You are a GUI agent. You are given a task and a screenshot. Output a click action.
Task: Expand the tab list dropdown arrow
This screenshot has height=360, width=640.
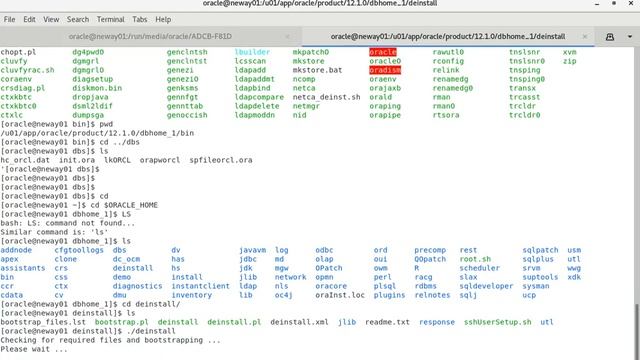(630, 36)
